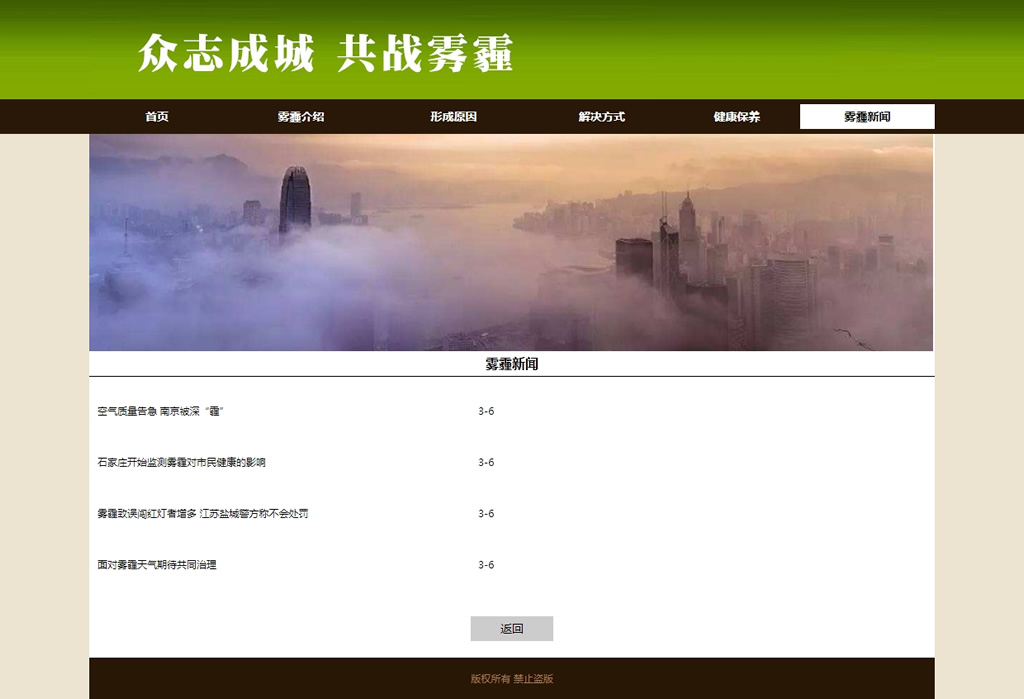Open the 解决方式 navigation item

[601, 117]
